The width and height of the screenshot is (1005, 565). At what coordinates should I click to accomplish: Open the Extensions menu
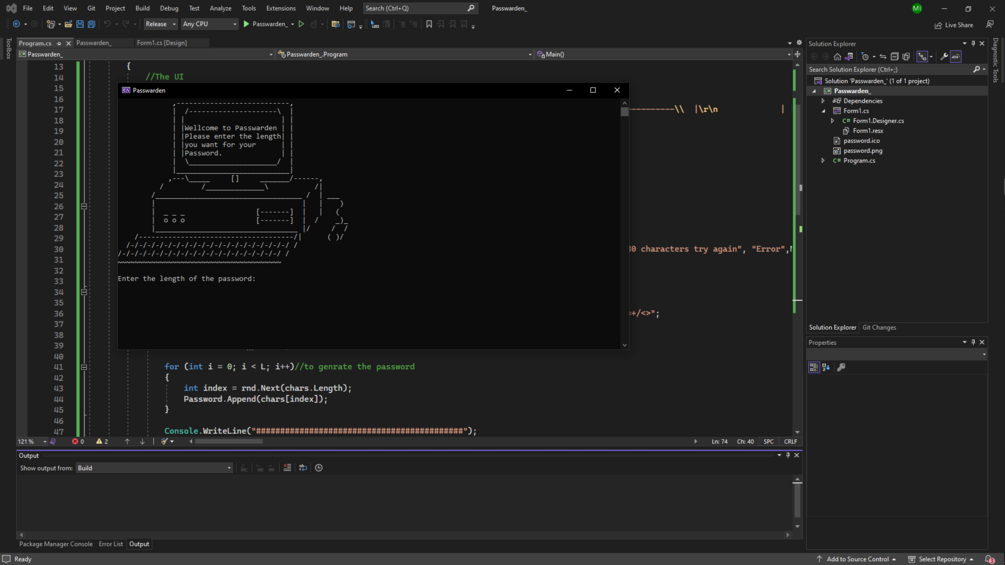tap(281, 8)
